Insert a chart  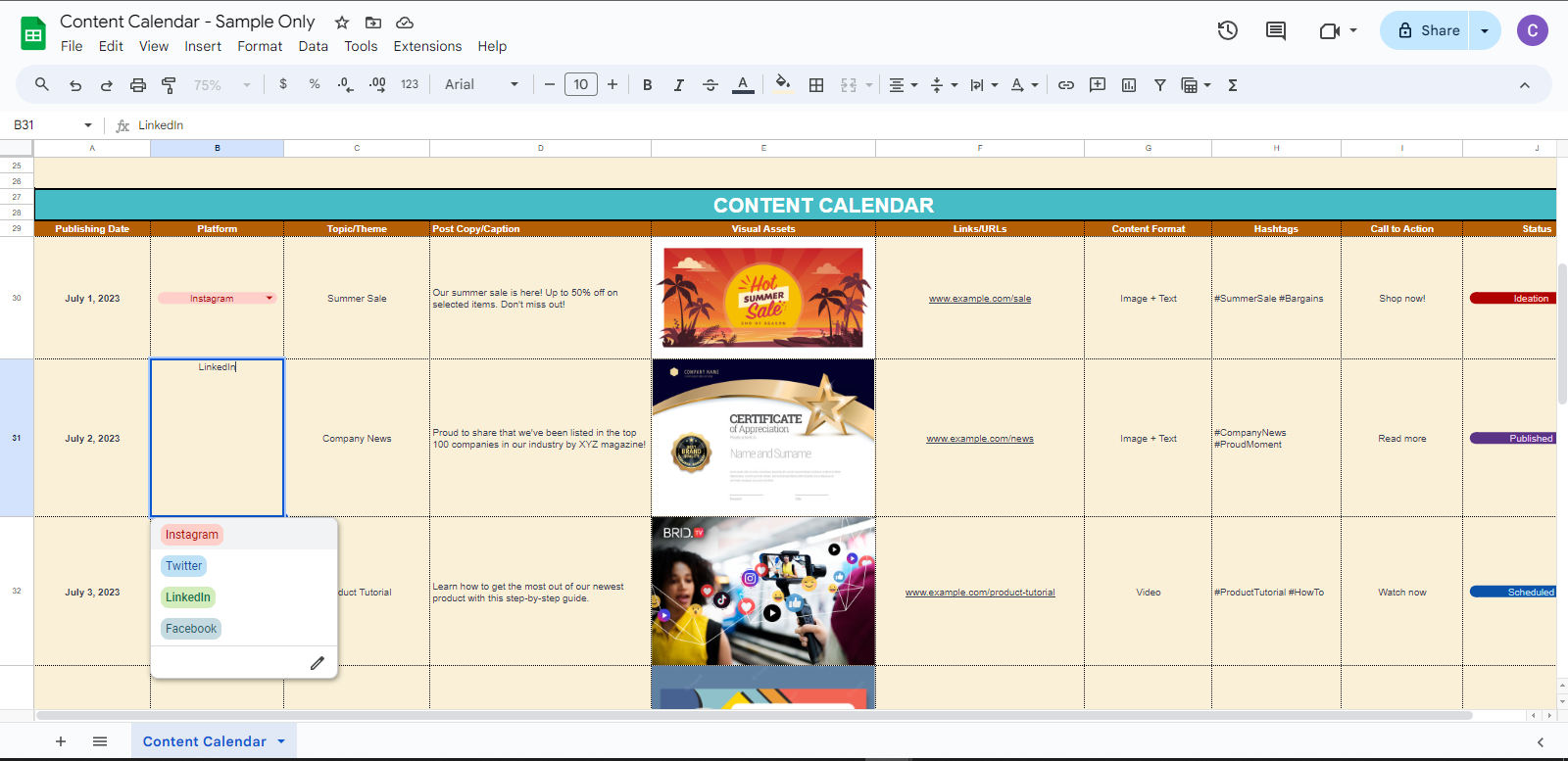tap(1129, 85)
